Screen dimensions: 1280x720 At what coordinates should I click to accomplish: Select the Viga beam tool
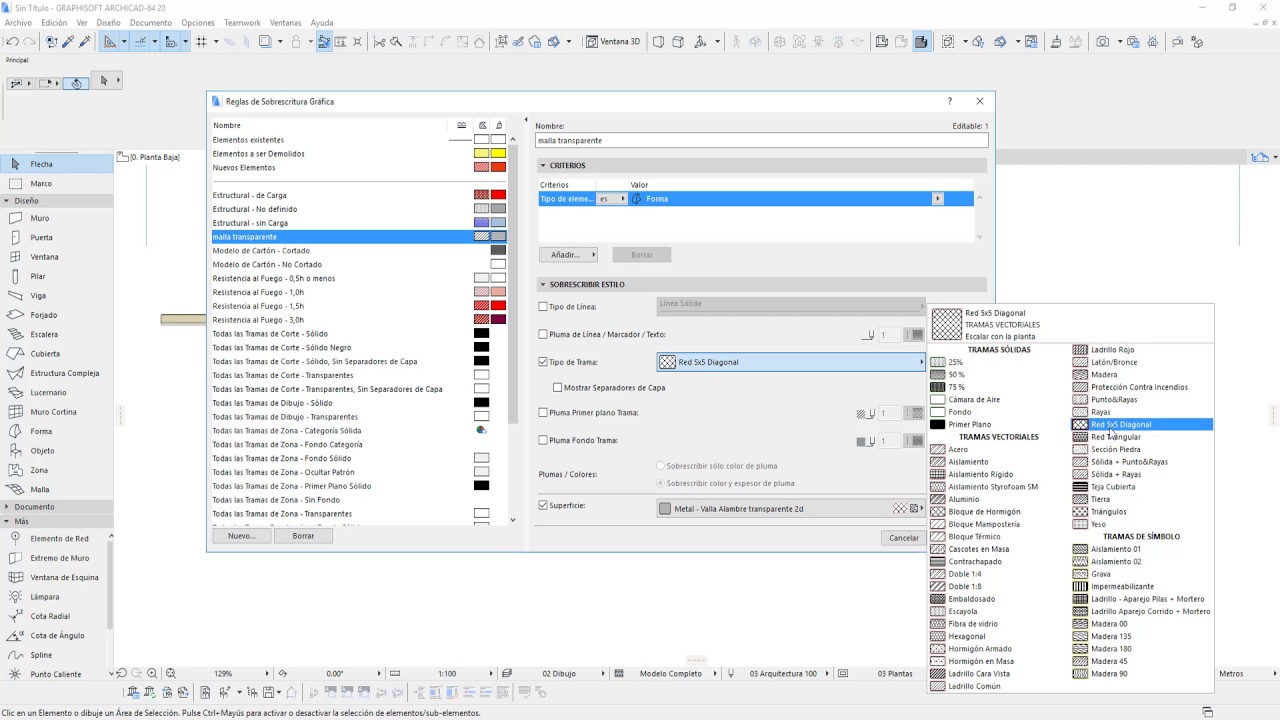pyautogui.click(x=56, y=296)
